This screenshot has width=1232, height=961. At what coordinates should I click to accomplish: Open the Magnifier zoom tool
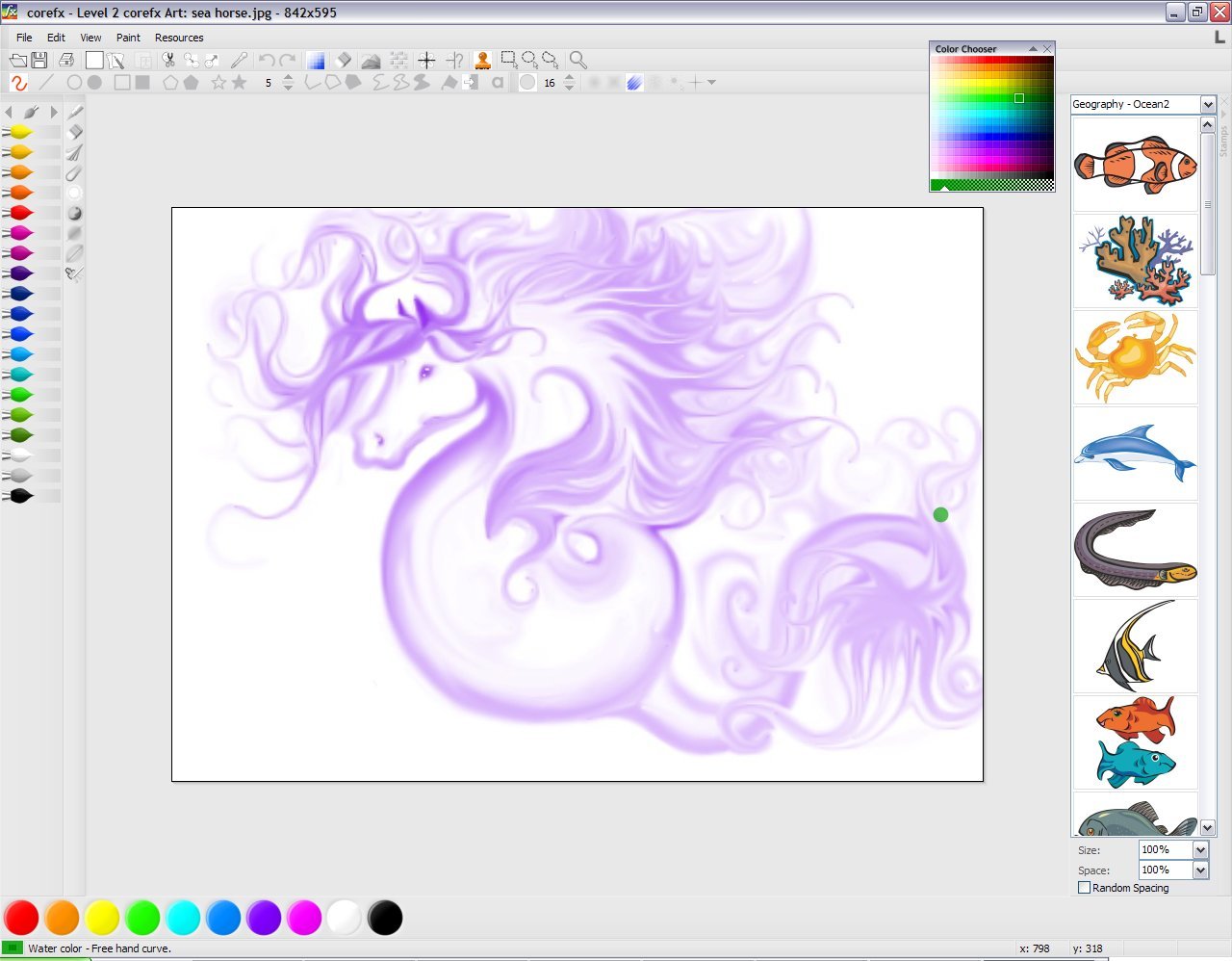pyautogui.click(x=577, y=60)
